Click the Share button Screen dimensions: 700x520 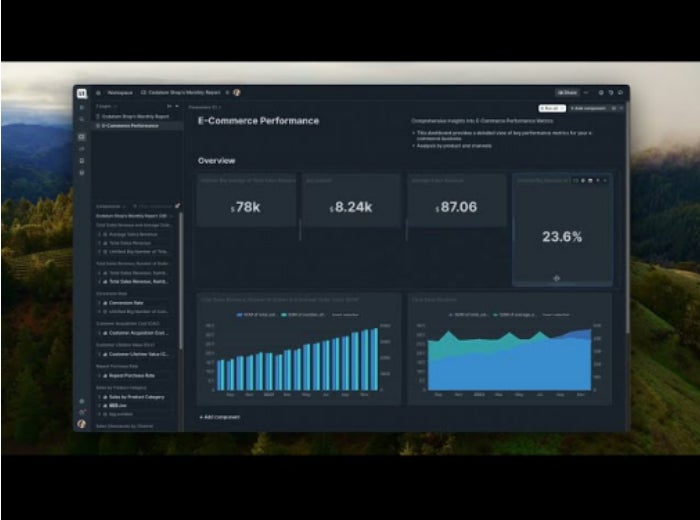pyautogui.click(x=567, y=92)
